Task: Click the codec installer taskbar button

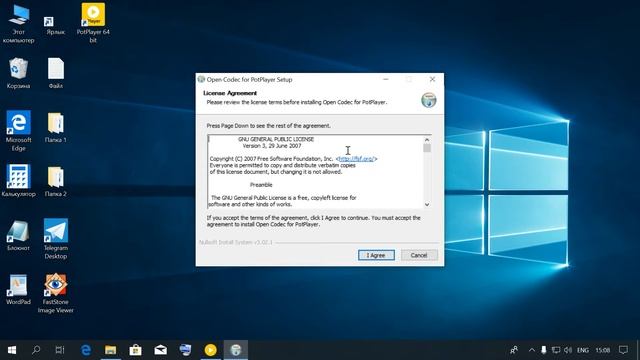Action: pyautogui.click(x=236, y=350)
